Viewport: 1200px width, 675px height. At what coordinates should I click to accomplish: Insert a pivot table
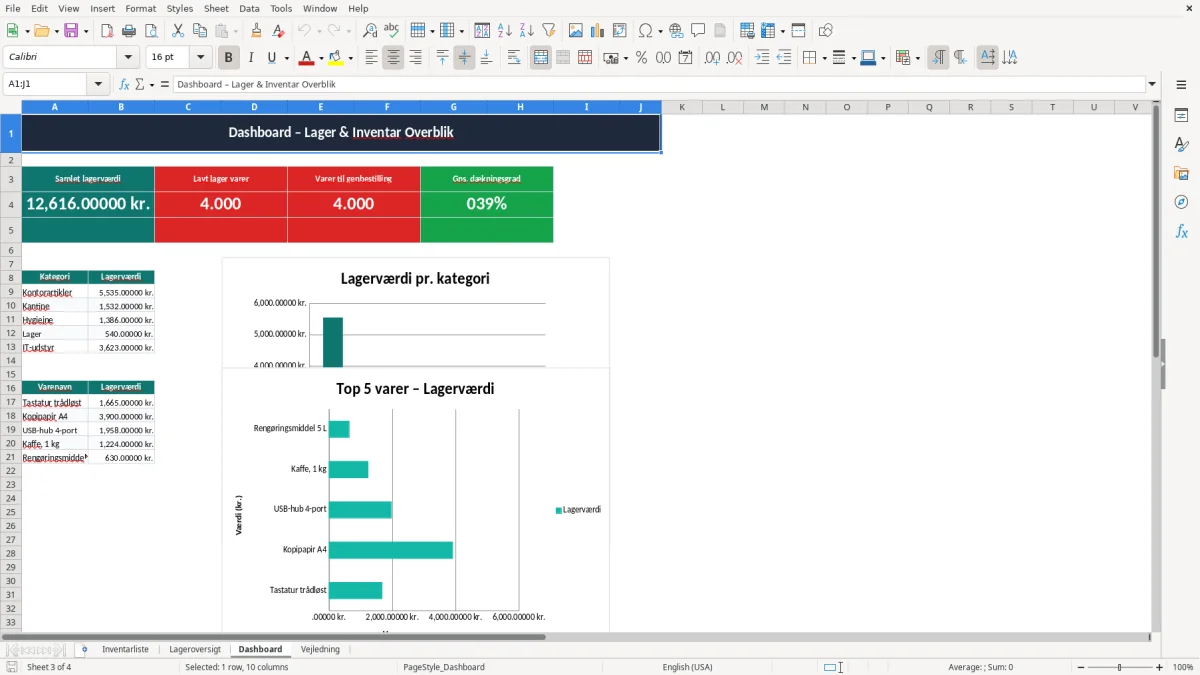point(620,31)
